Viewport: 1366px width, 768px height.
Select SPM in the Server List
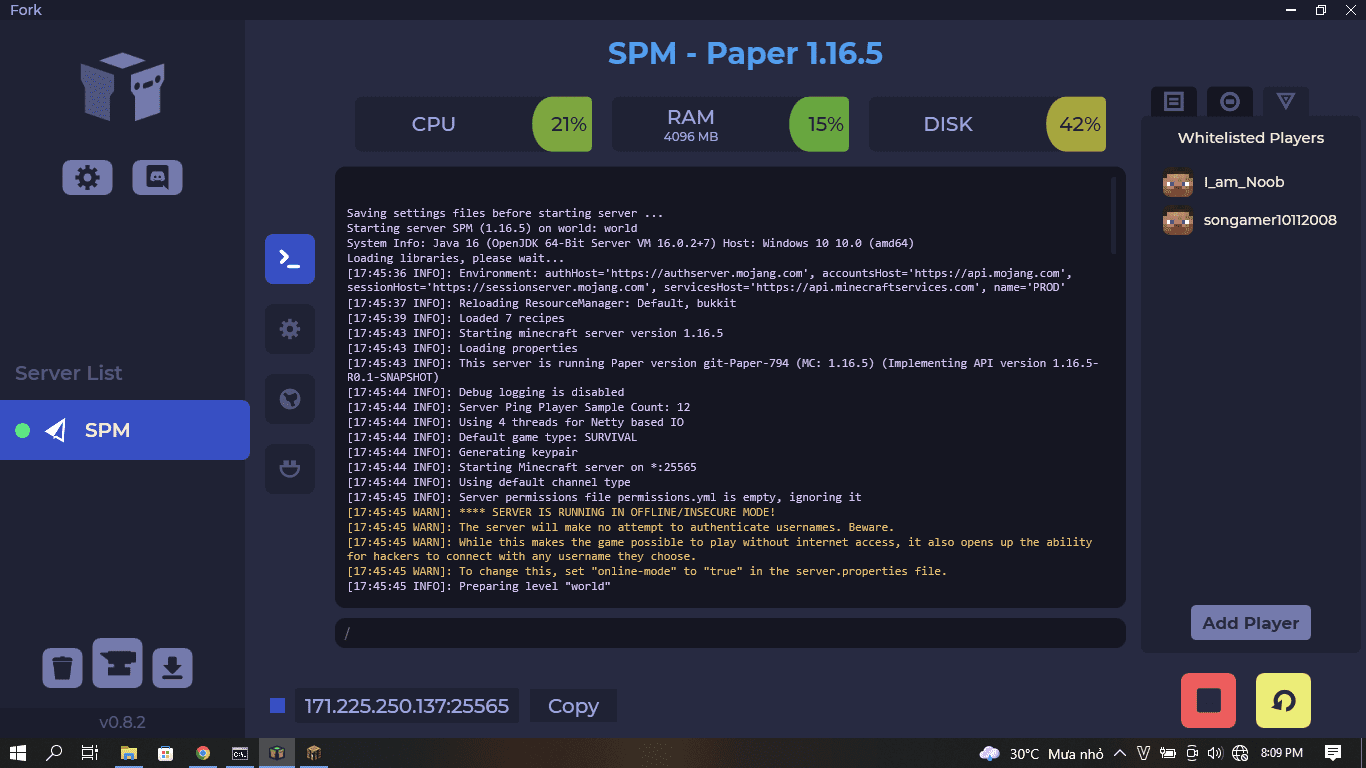click(124, 430)
